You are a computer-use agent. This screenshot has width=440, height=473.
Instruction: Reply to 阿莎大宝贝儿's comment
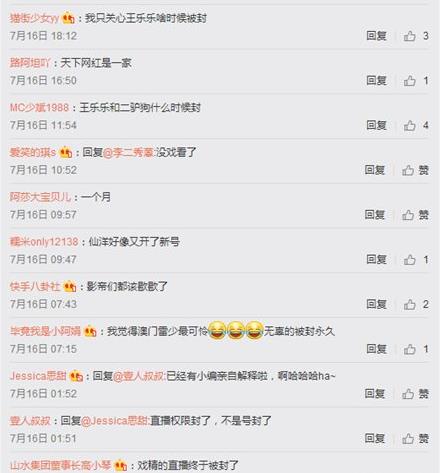coord(375,215)
